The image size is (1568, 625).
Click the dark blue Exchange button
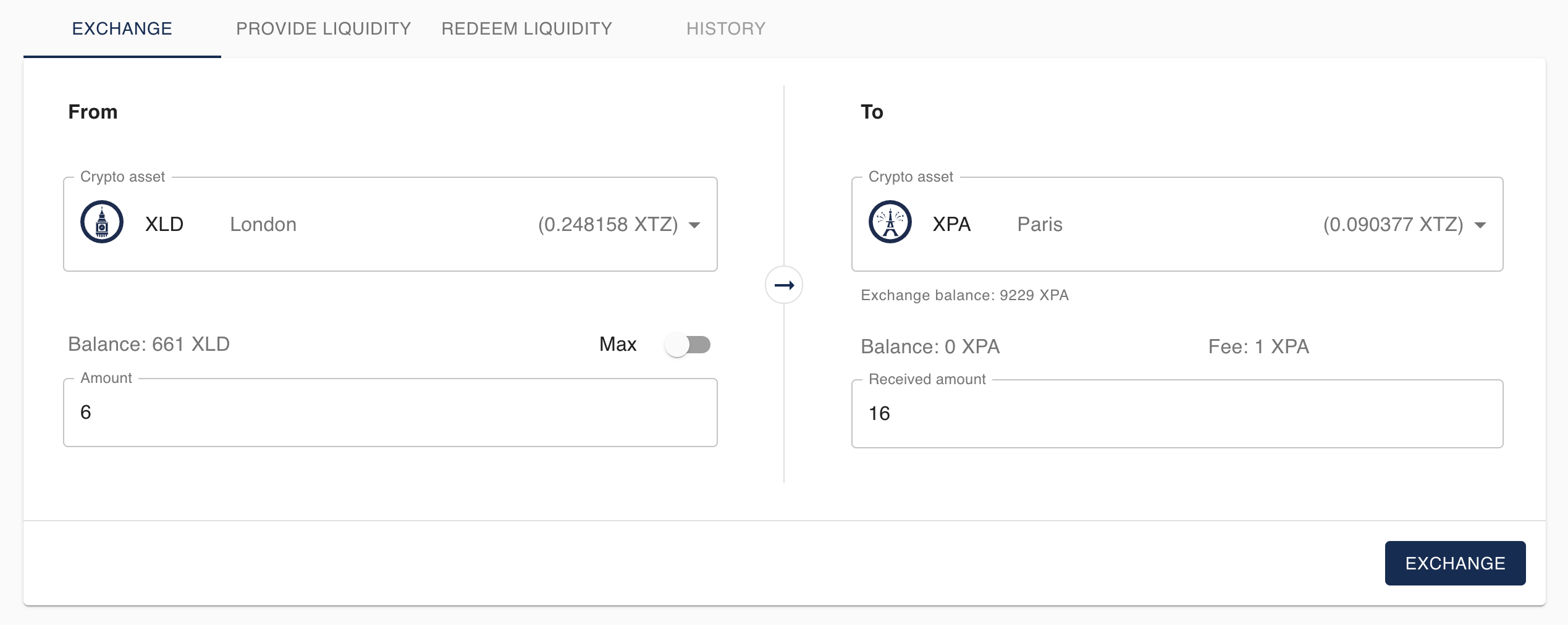[1455, 563]
